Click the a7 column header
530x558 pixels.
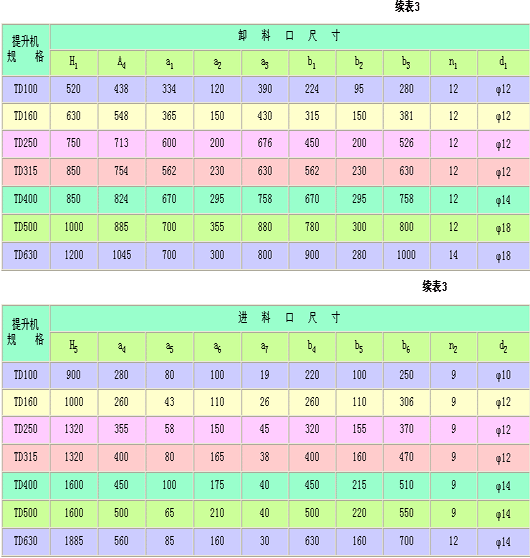tap(264, 347)
